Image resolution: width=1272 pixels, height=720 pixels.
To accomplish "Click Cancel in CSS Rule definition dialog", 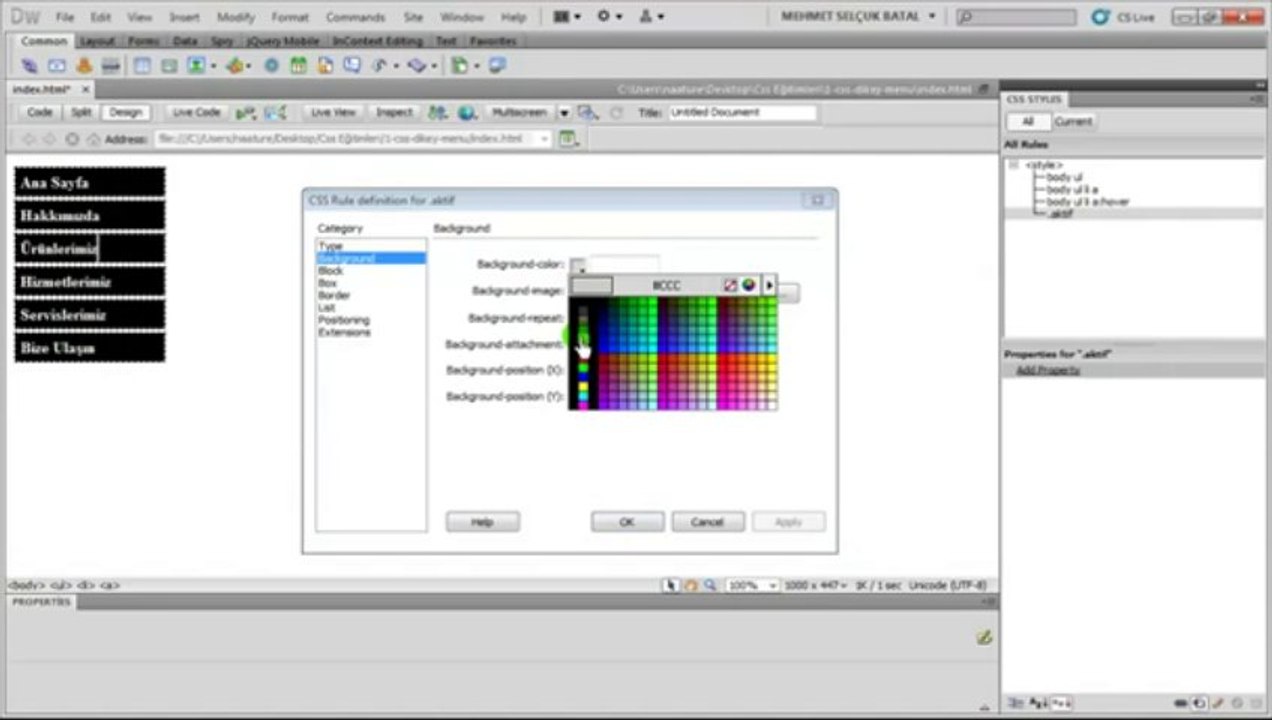I will (x=707, y=522).
